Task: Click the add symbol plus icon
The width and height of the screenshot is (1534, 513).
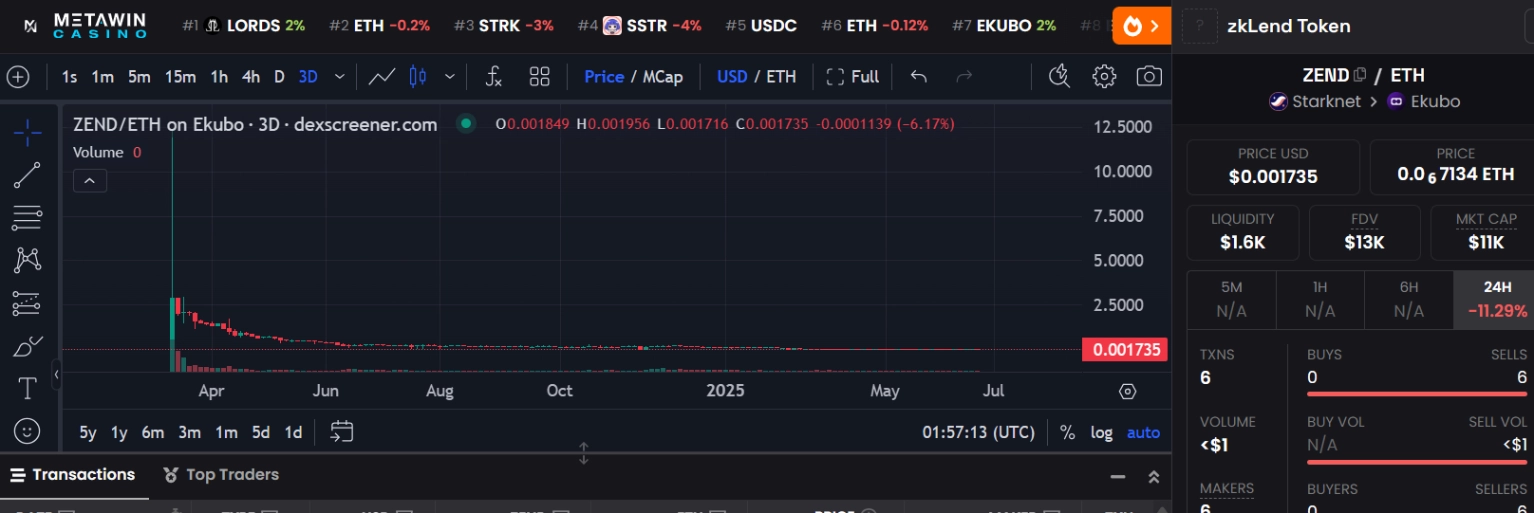Action: [18, 77]
